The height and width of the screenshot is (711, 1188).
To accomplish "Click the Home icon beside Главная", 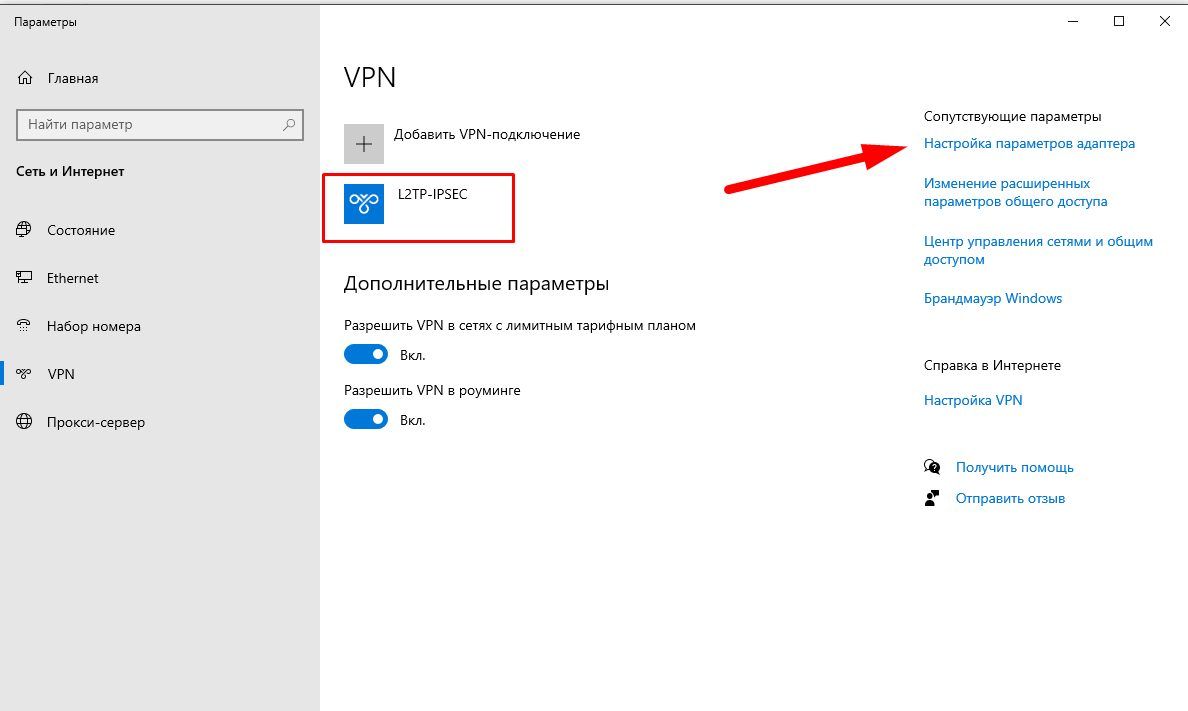I will 25,78.
